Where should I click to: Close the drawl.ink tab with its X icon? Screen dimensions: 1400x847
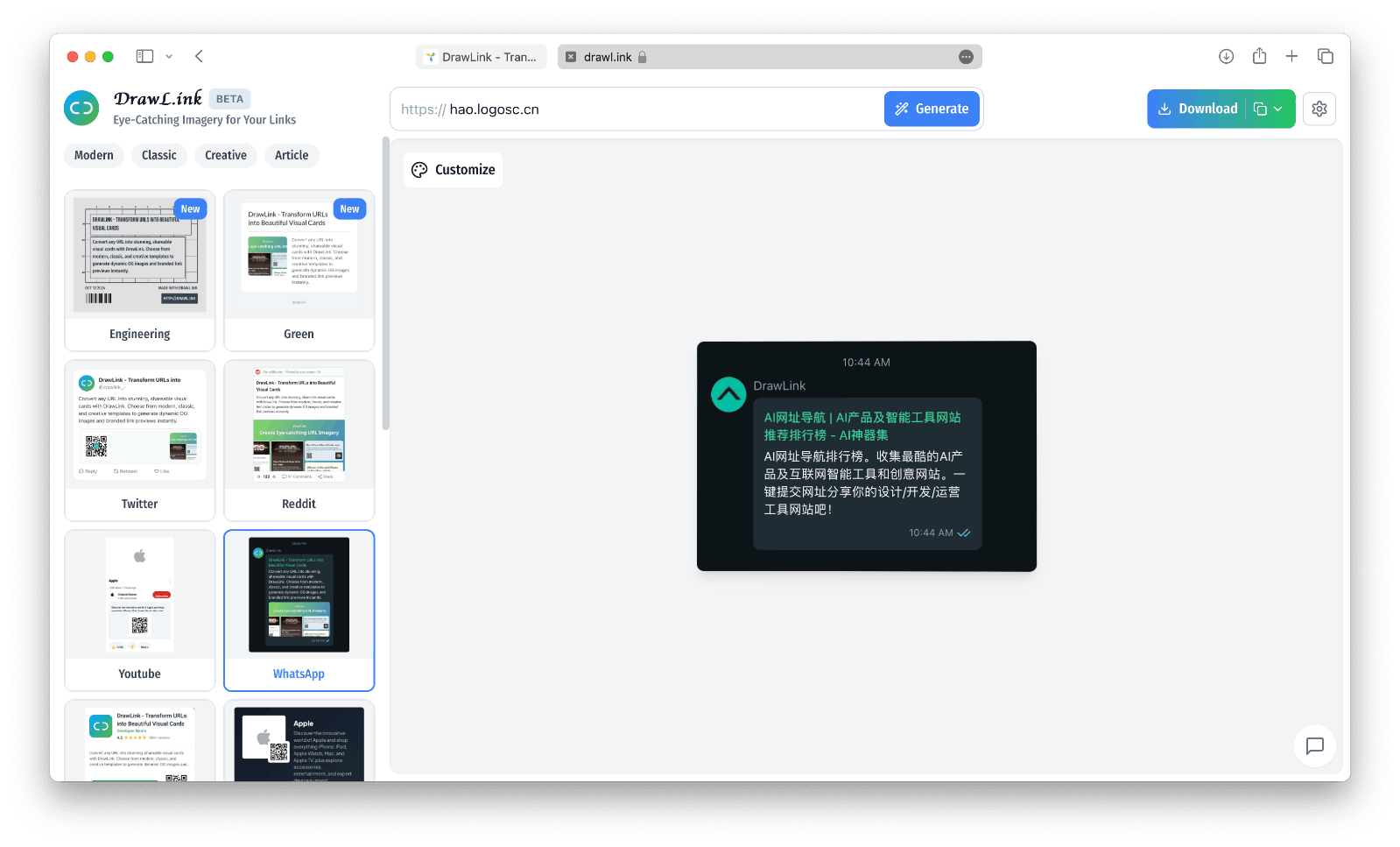coord(571,57)
